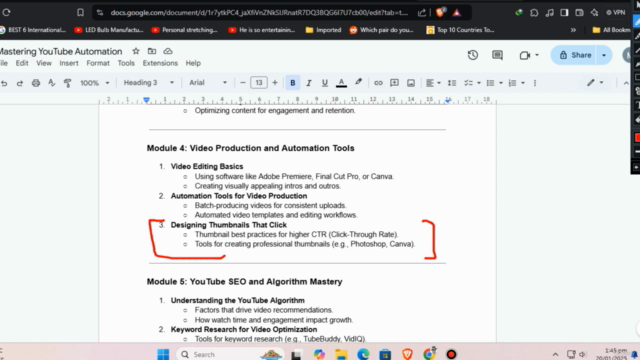This screenshot has height=360, width=640.
Task: Open the Edit menu
Action: 22,63
